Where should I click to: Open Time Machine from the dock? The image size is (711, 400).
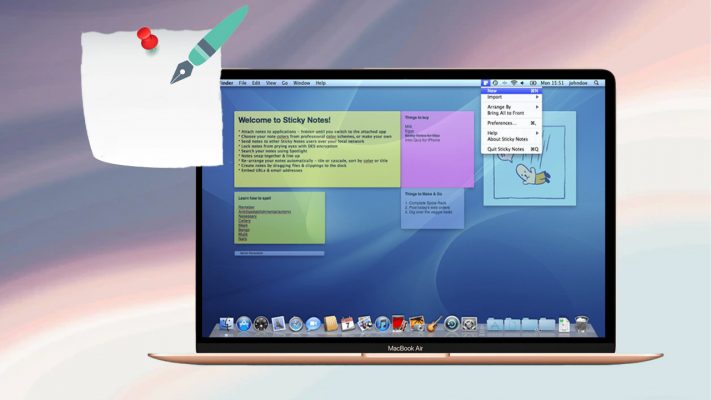452,324
